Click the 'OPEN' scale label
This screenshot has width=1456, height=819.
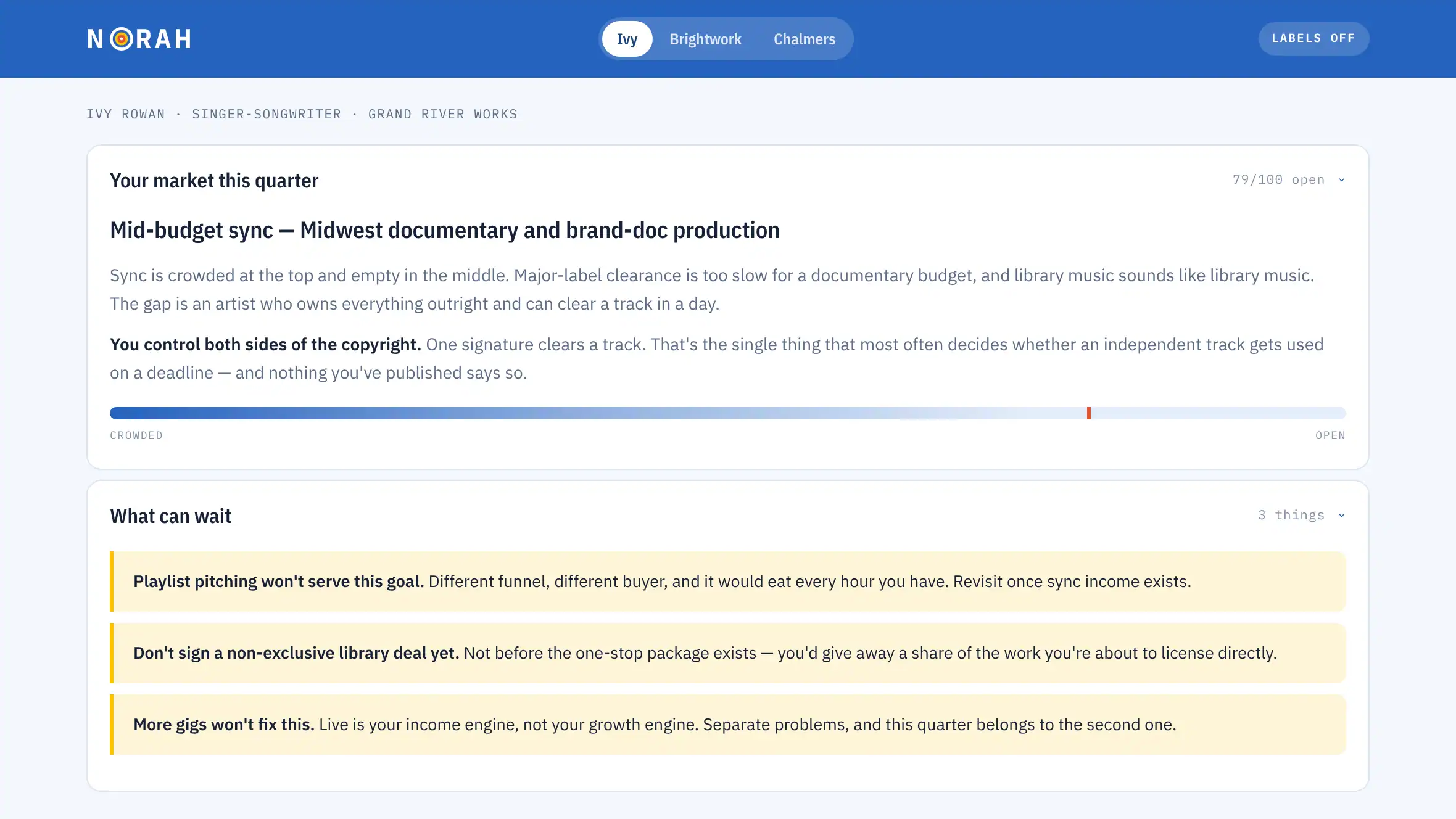click(x=1330, y=435)
